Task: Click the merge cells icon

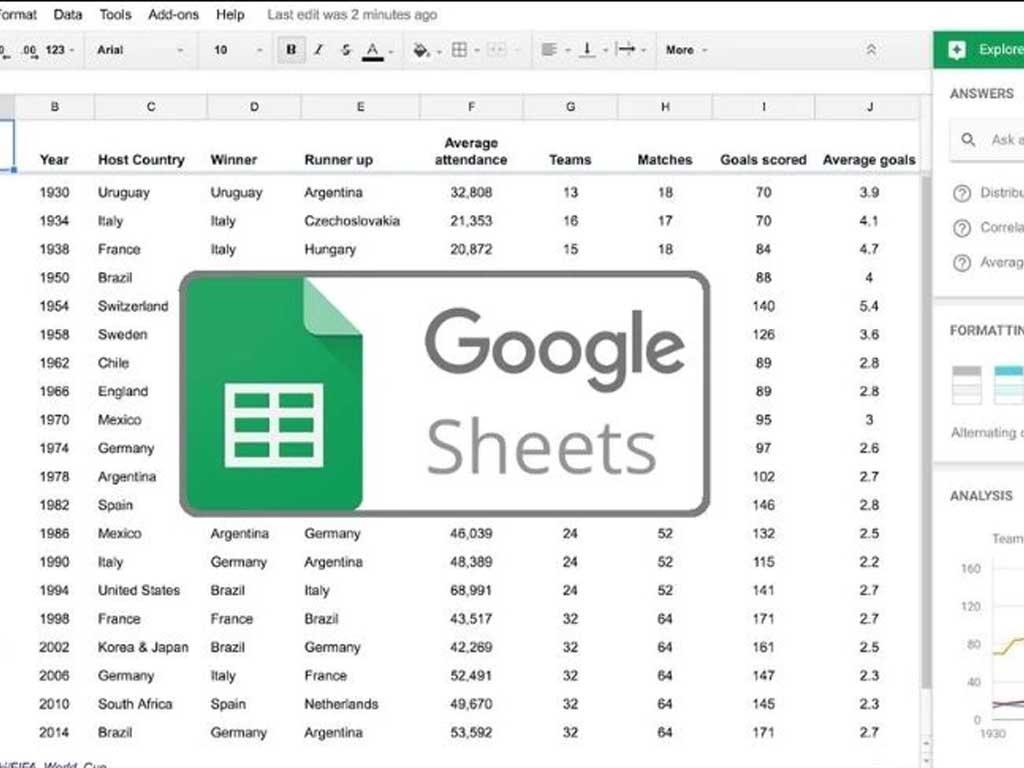Action: pos(497,50)
